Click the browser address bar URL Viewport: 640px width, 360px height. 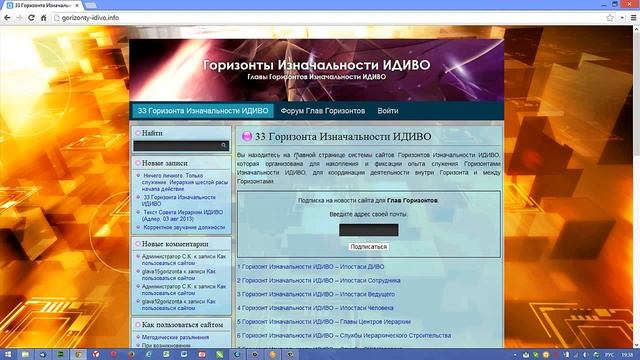pyautogui.click(x=91, y=18)
